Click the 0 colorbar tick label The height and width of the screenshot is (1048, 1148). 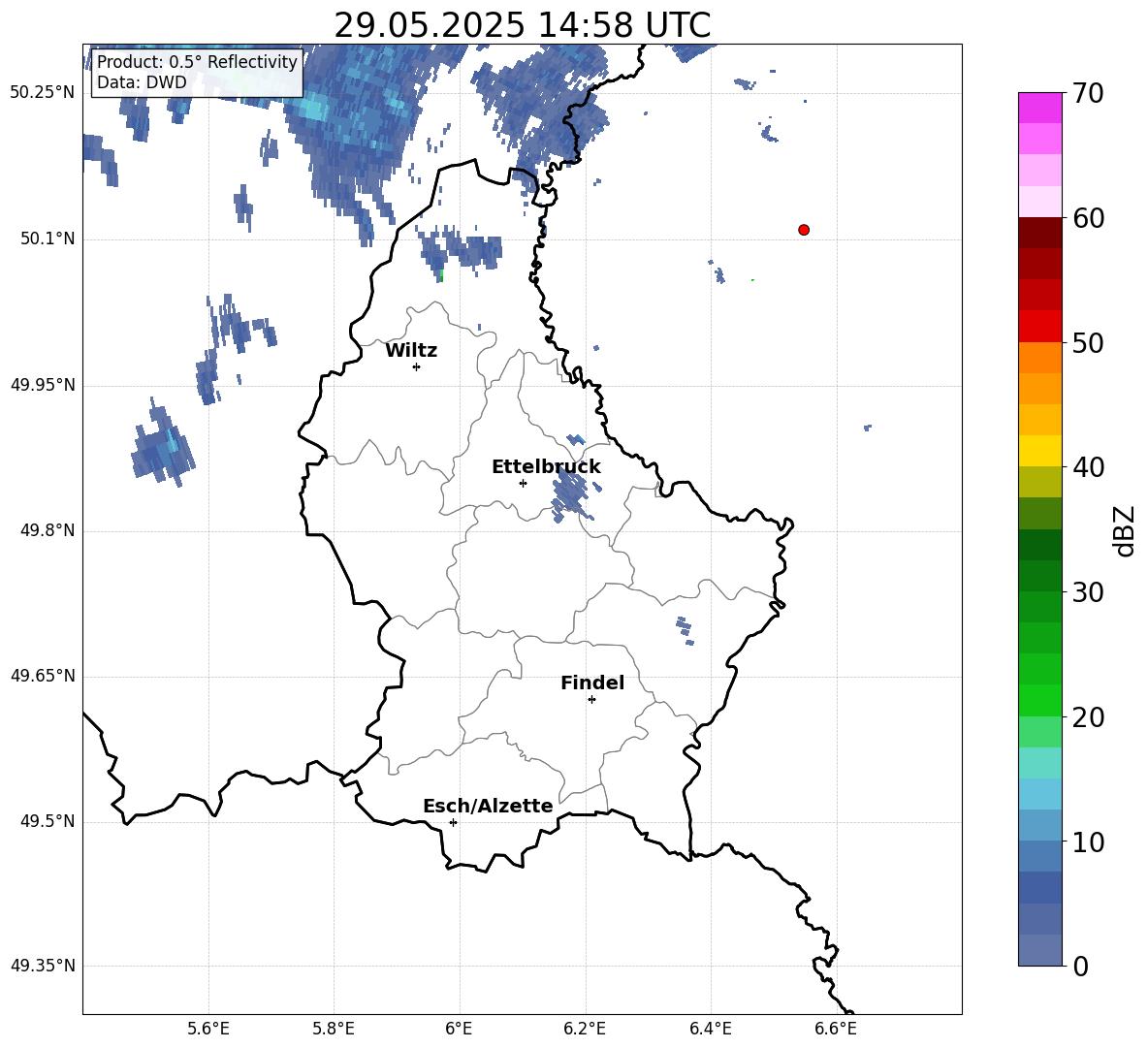click(1081, 966)
